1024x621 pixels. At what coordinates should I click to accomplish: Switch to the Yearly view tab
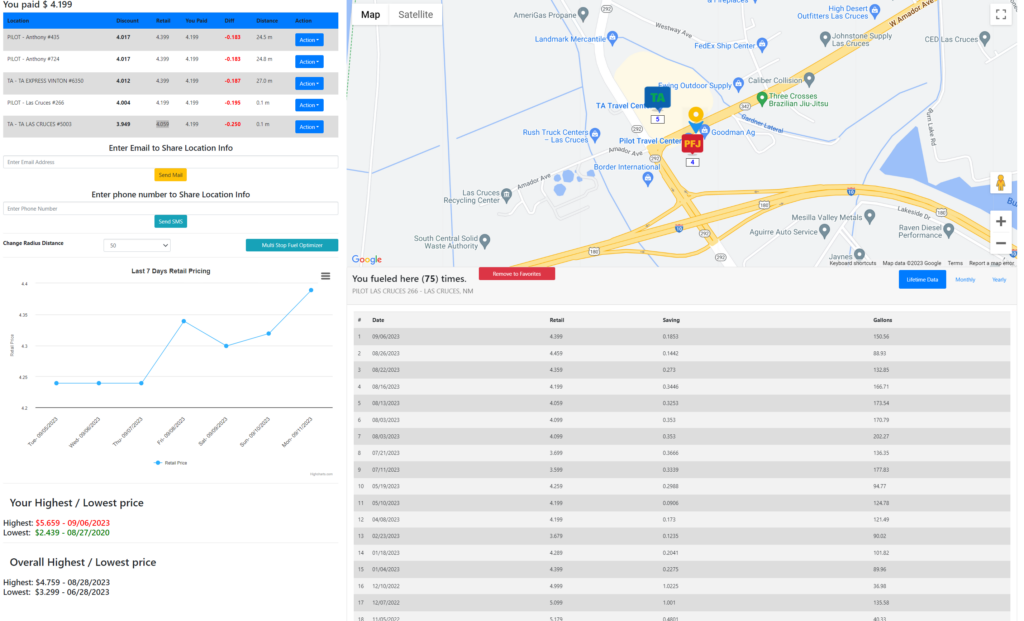tap(1000, 279)
